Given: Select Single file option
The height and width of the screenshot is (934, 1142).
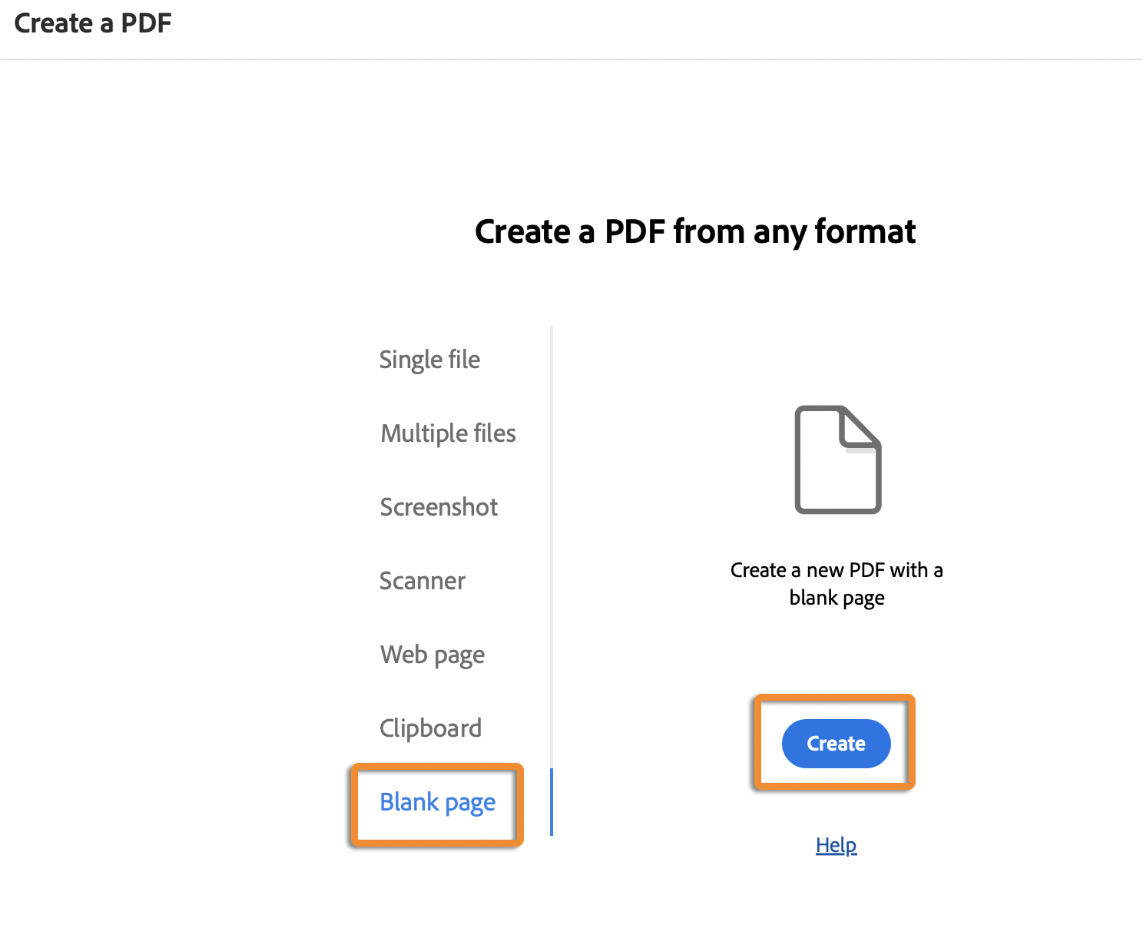Looking at the screenshot, I should pyautogui.click(x=429, y=359).
